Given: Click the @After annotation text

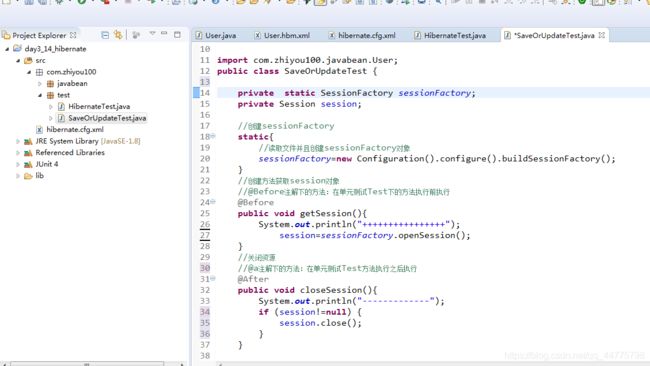Looking at the screenshot, I should pos(253,279).
